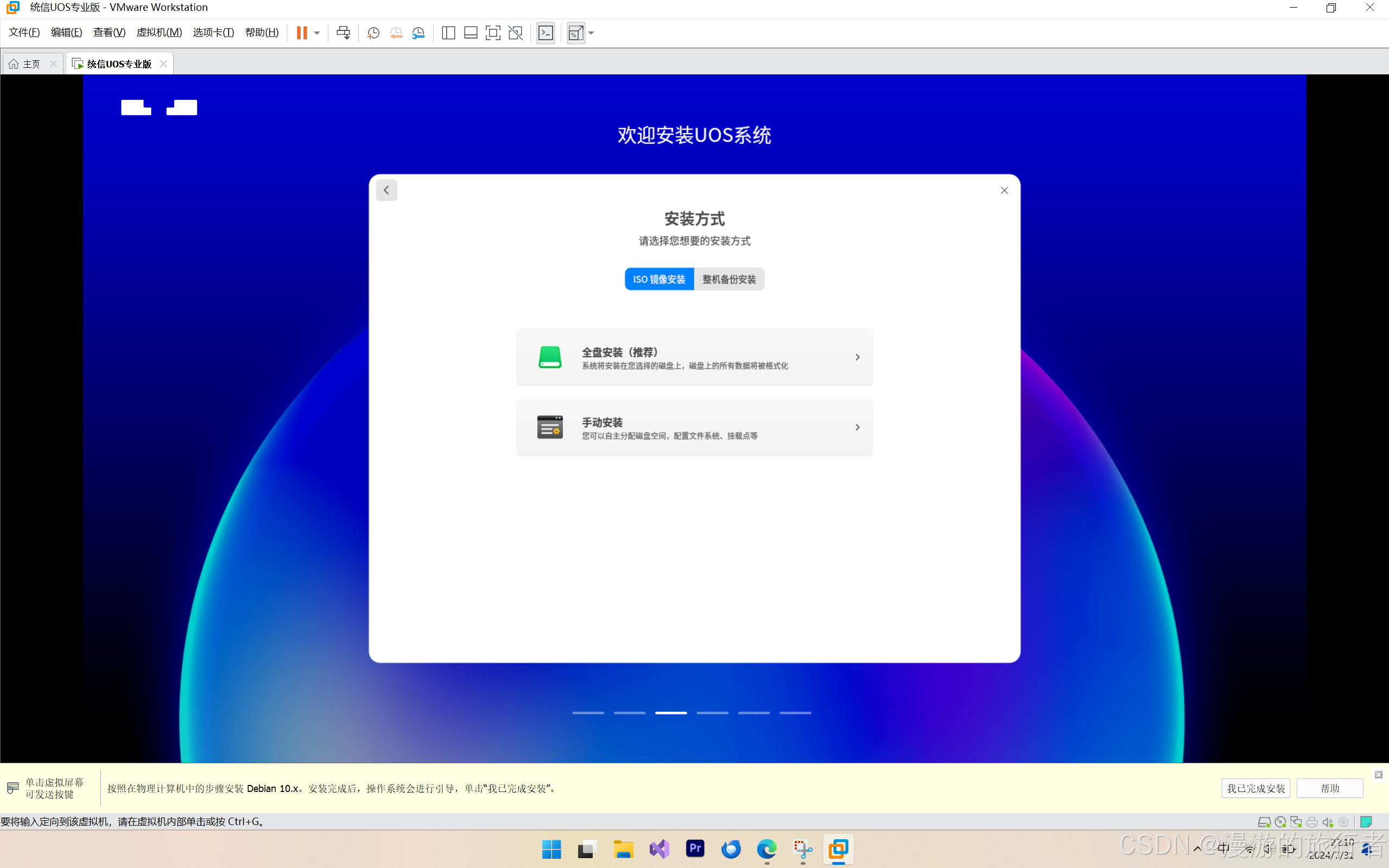Click the sound card status icon
Viewport: 1389px width, 868px height.
click(x=1328, y=822)
